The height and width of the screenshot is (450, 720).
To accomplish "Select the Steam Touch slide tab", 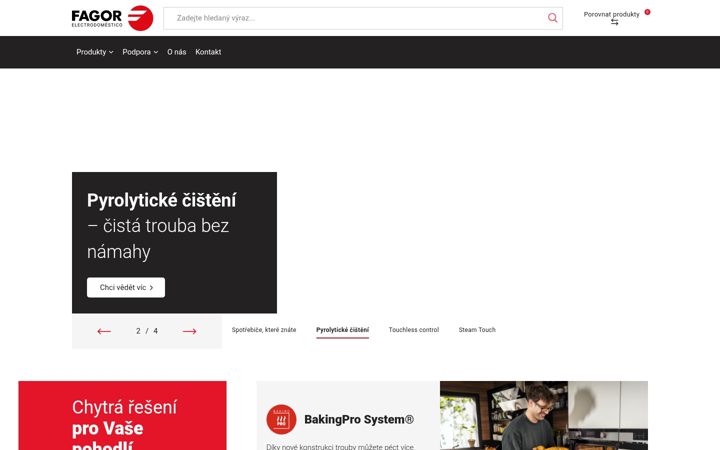I will coord(477,330).
